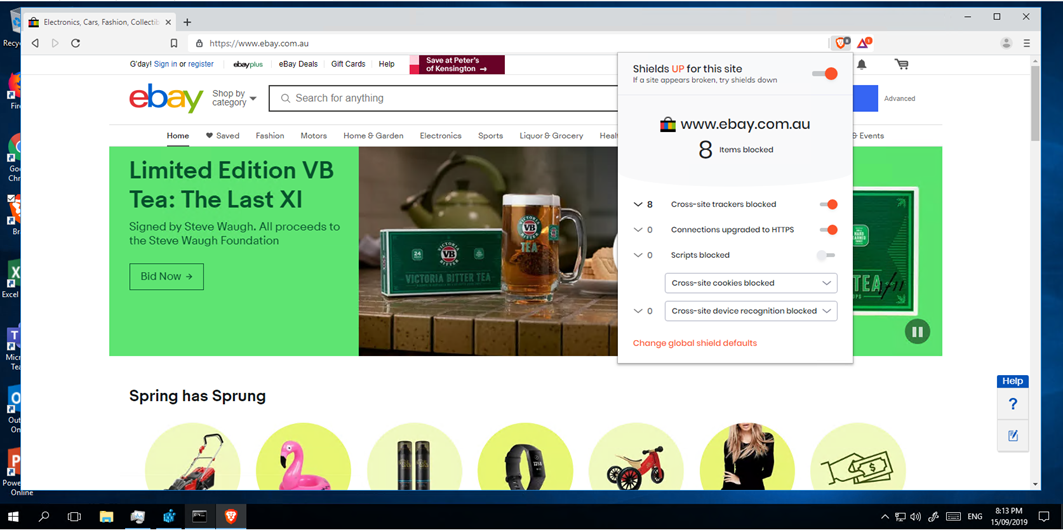The width and height of the screenshot is (1063, 530).
Task: Open the Liquor & Grocery tab
Action: (551, 136)
